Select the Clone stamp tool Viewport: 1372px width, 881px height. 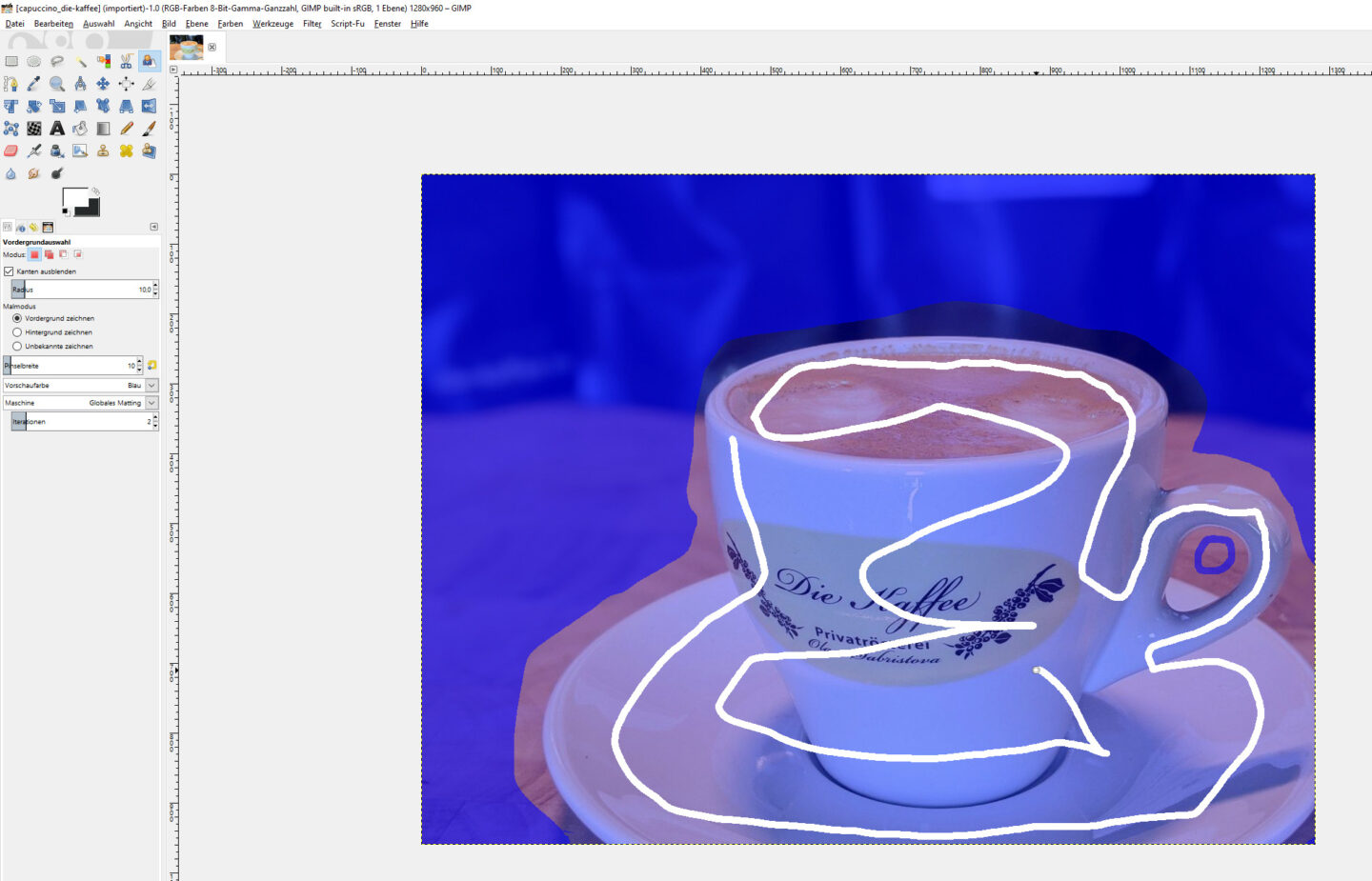click(x=103, y=150)
